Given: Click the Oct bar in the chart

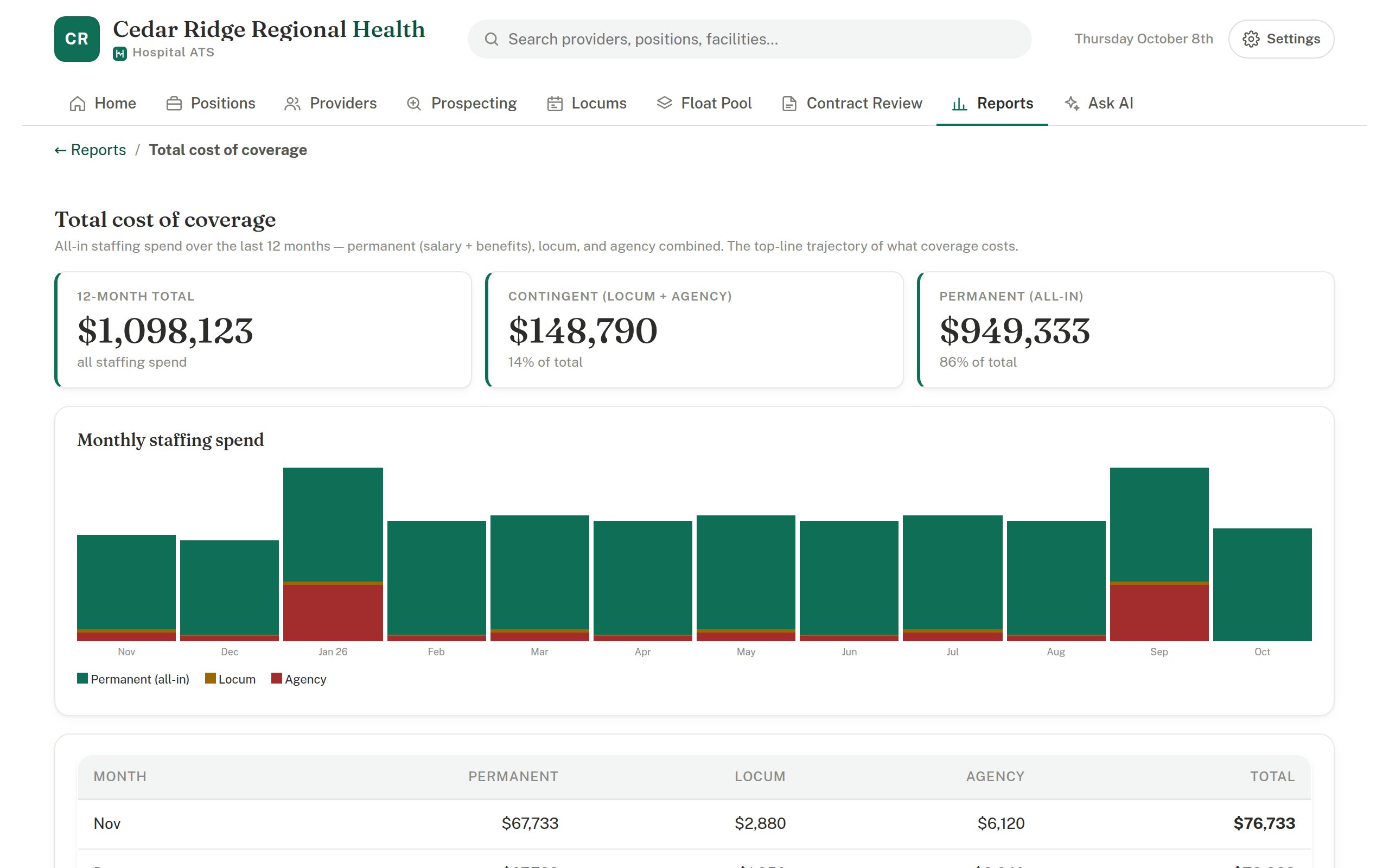Looking at the screenshot, I should coord(1262,584).
